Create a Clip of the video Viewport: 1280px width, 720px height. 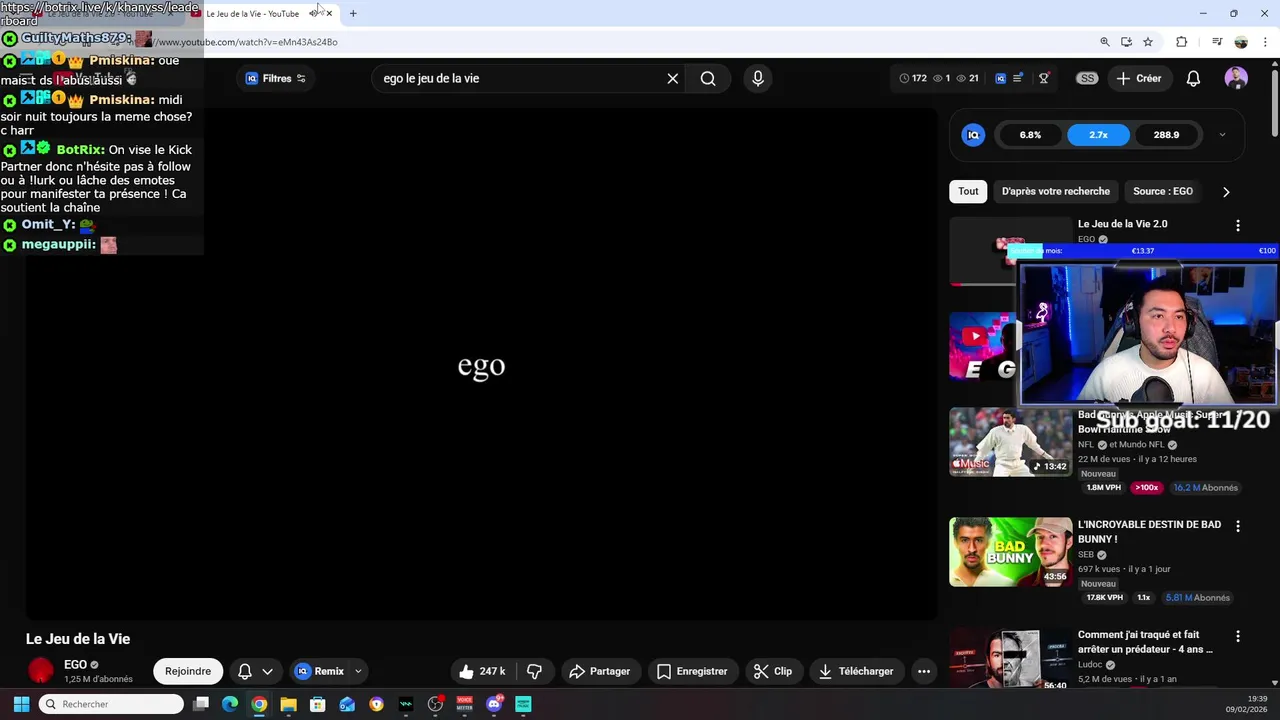click(x=773, y=671)
